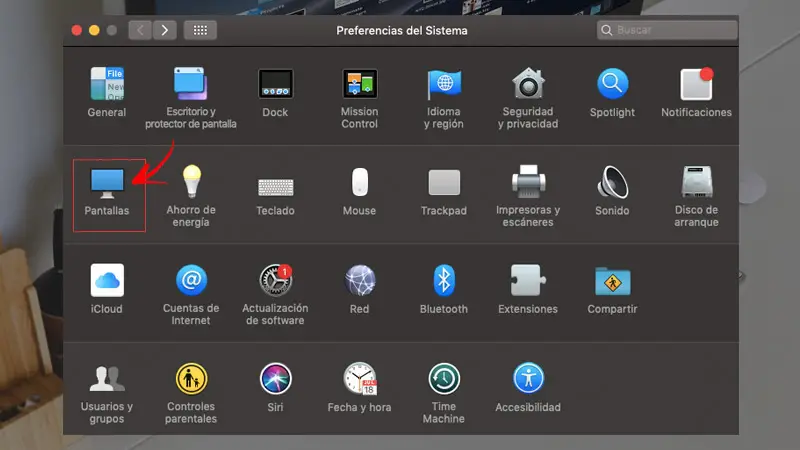Open Trackpad preferences
The height and width of the screenshot is (450, 800).
pyautogui.click(x=444, y=192)
